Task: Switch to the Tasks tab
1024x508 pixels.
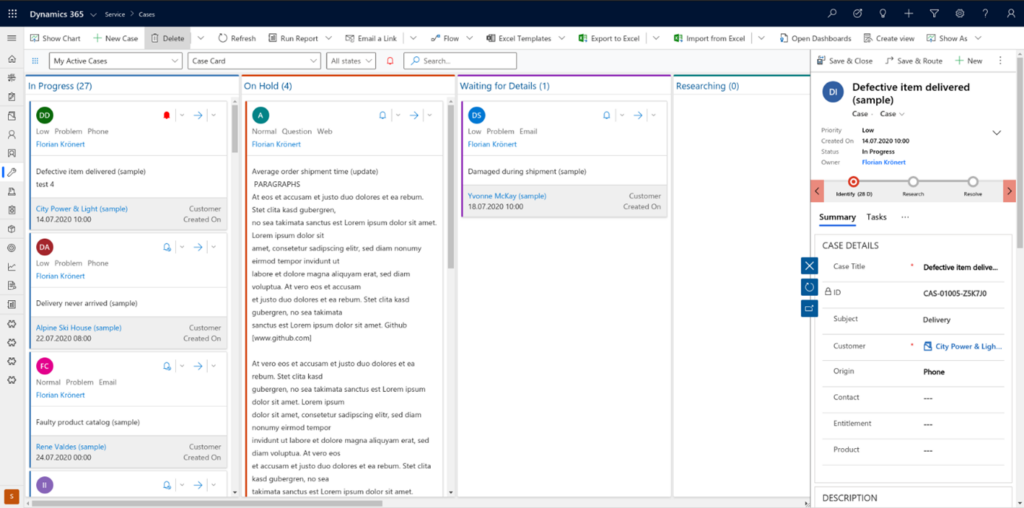Action: pos(876,217)
